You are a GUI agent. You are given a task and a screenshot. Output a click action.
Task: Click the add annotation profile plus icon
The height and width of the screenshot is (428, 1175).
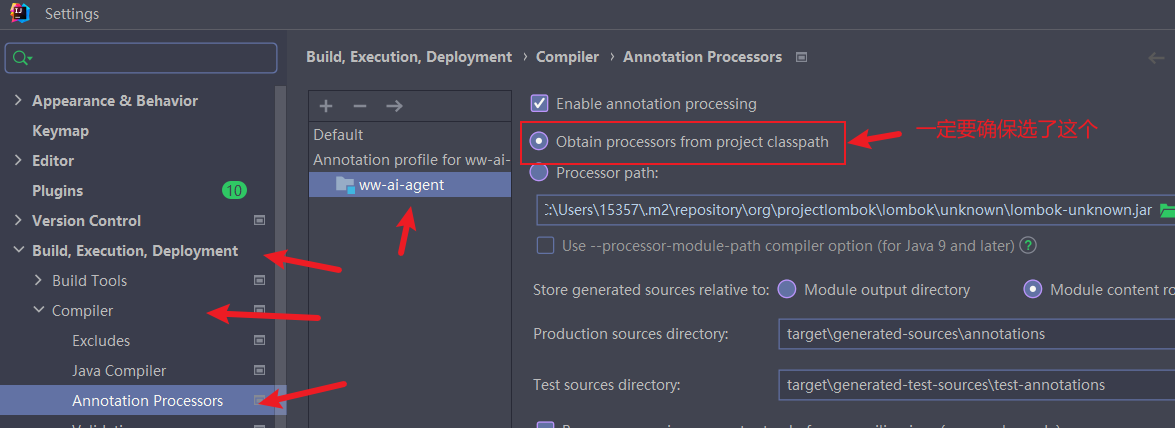coord(326,106)
